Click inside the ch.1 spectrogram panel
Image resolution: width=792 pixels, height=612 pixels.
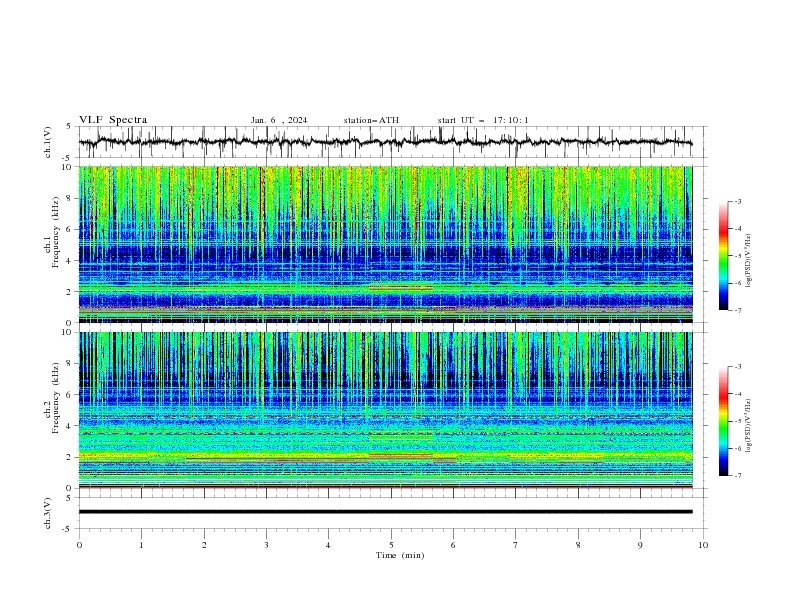[385, 244]
